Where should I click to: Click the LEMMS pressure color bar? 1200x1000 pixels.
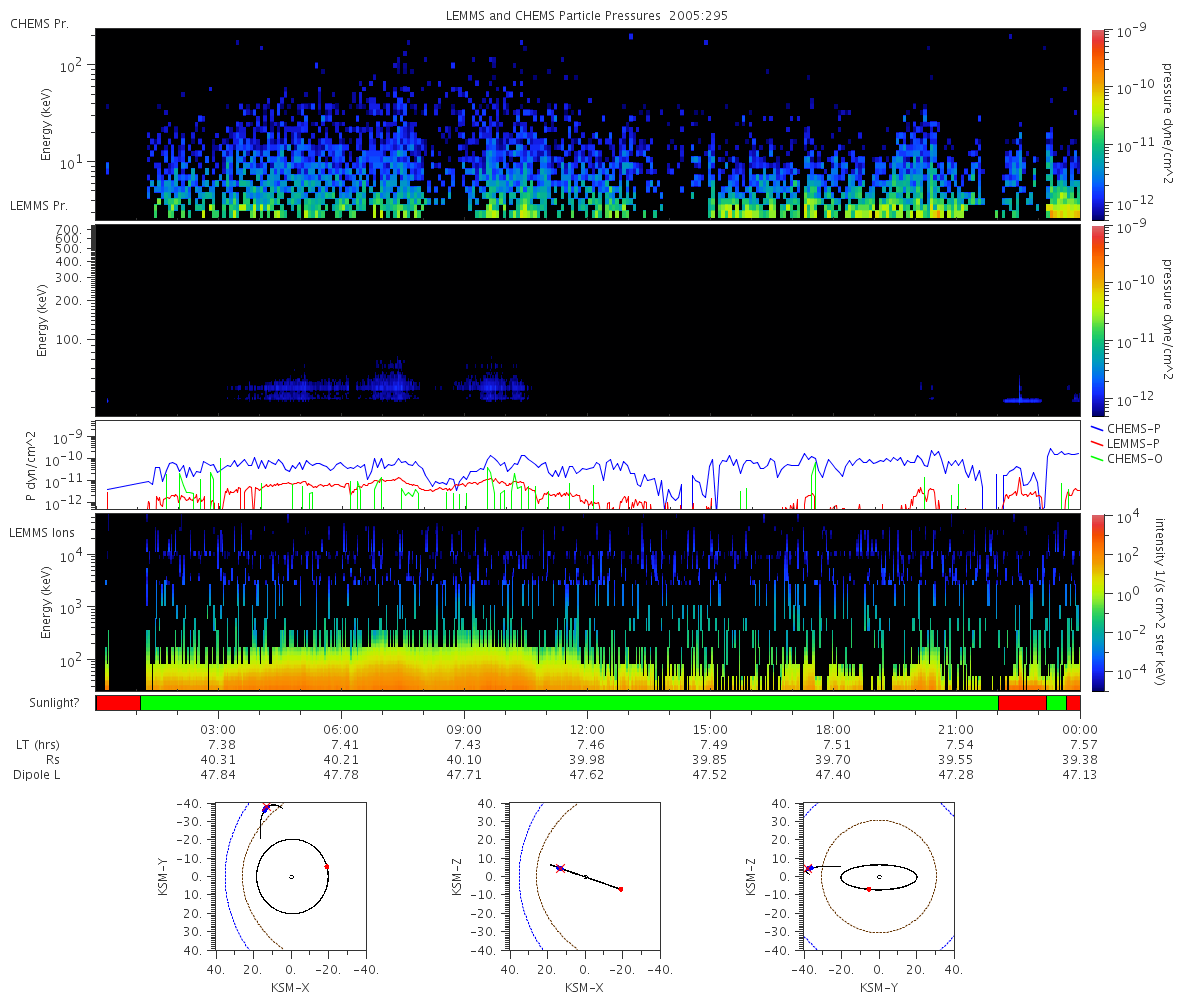1097,320
